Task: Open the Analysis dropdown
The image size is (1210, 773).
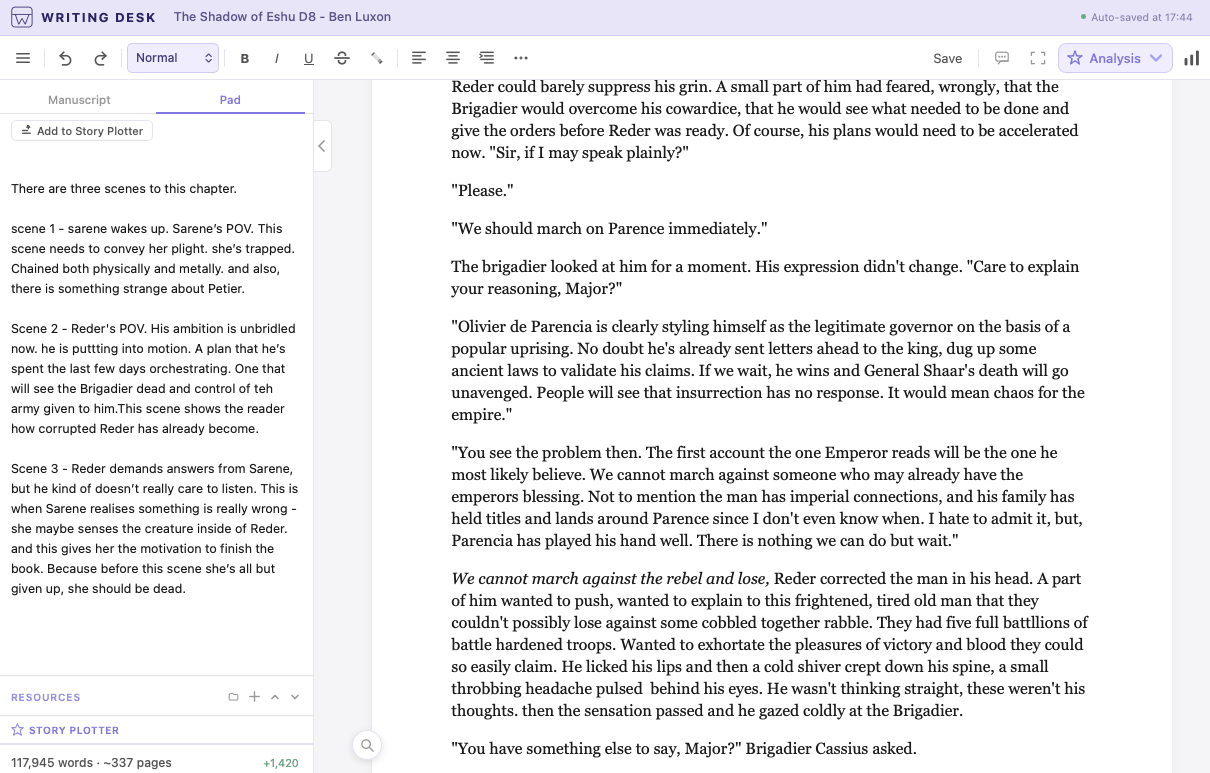Action: [x=1115, y=58]
